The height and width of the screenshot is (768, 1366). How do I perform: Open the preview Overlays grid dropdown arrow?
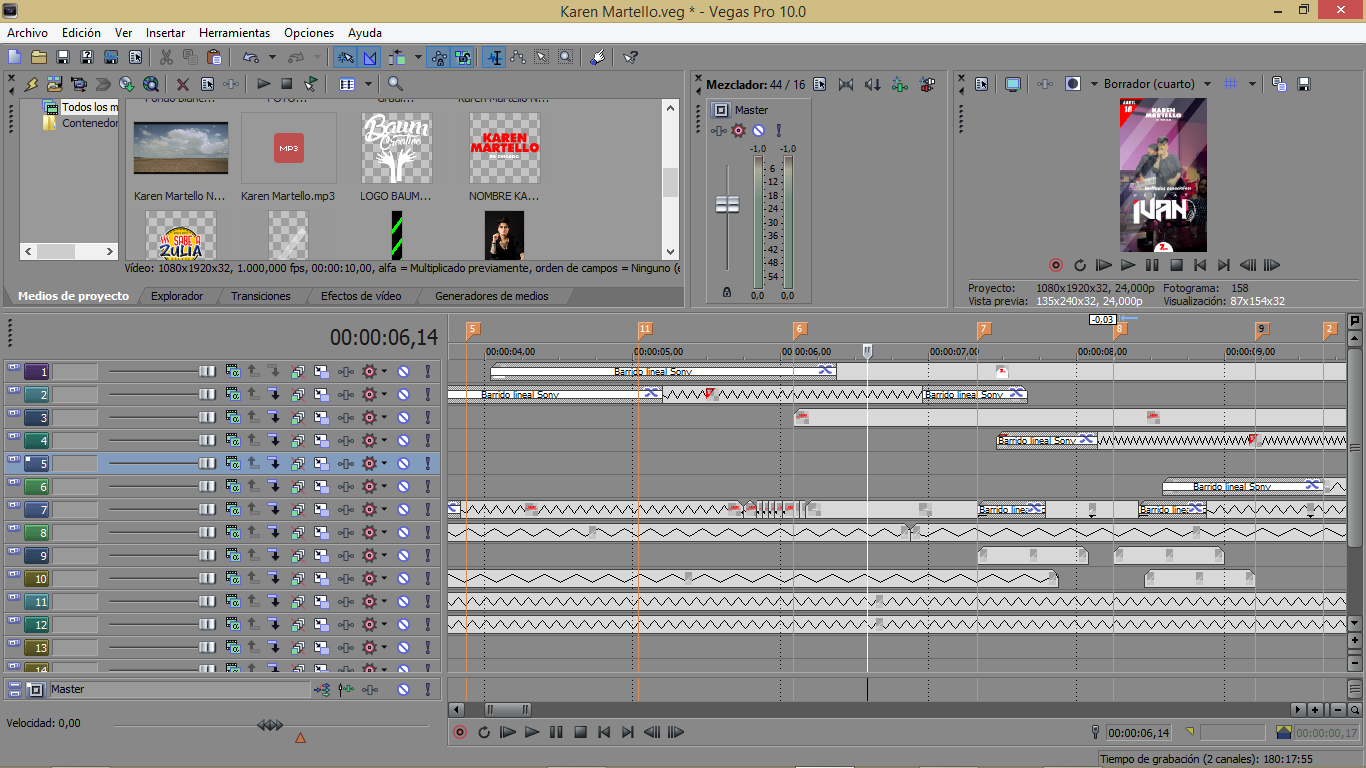[x=1252, y=84]
